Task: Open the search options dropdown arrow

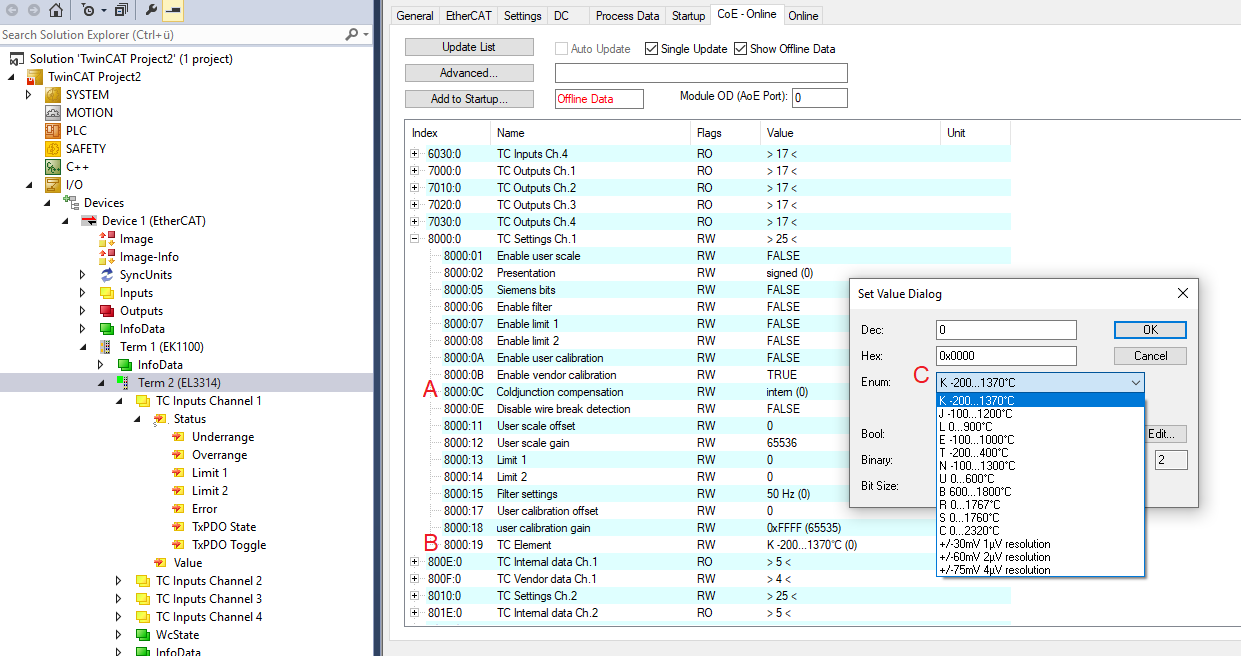Action: tap(366, 34)
